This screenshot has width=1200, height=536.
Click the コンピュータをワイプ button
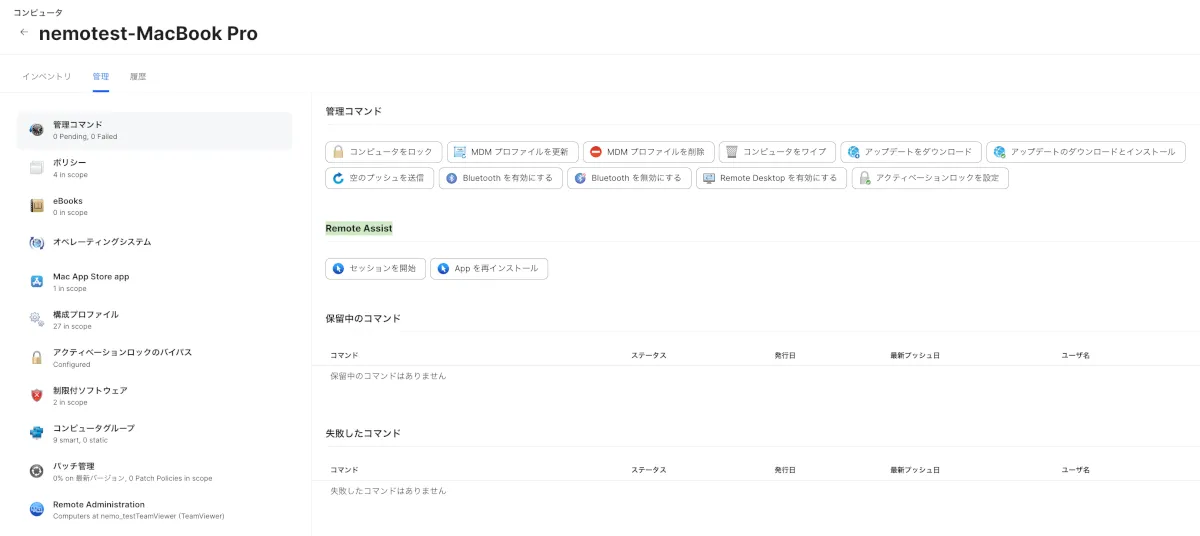click(777, 152)
